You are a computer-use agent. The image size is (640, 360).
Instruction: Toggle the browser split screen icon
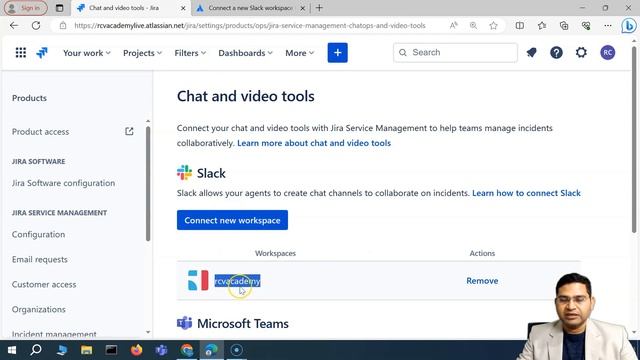(520, 25)
